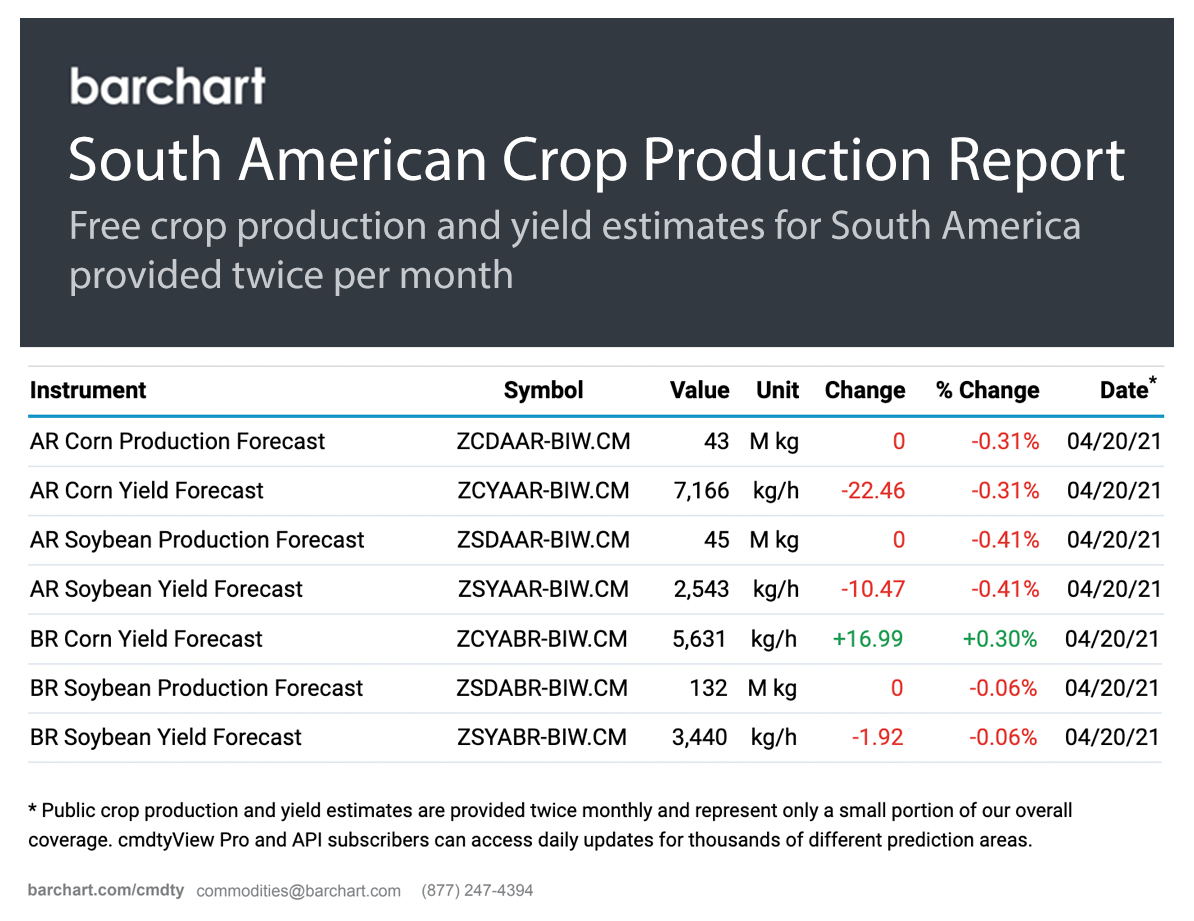Click the South American Crop Production Report title
The width and height of the screenshot is (1194, 921).
point(596,160)
